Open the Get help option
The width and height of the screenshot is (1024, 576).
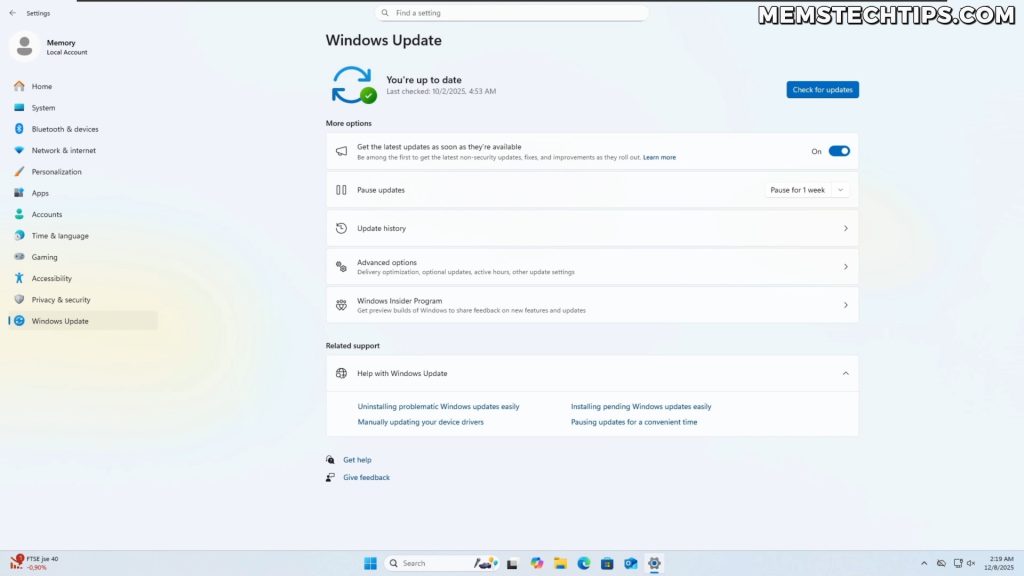tap(357, 459)
